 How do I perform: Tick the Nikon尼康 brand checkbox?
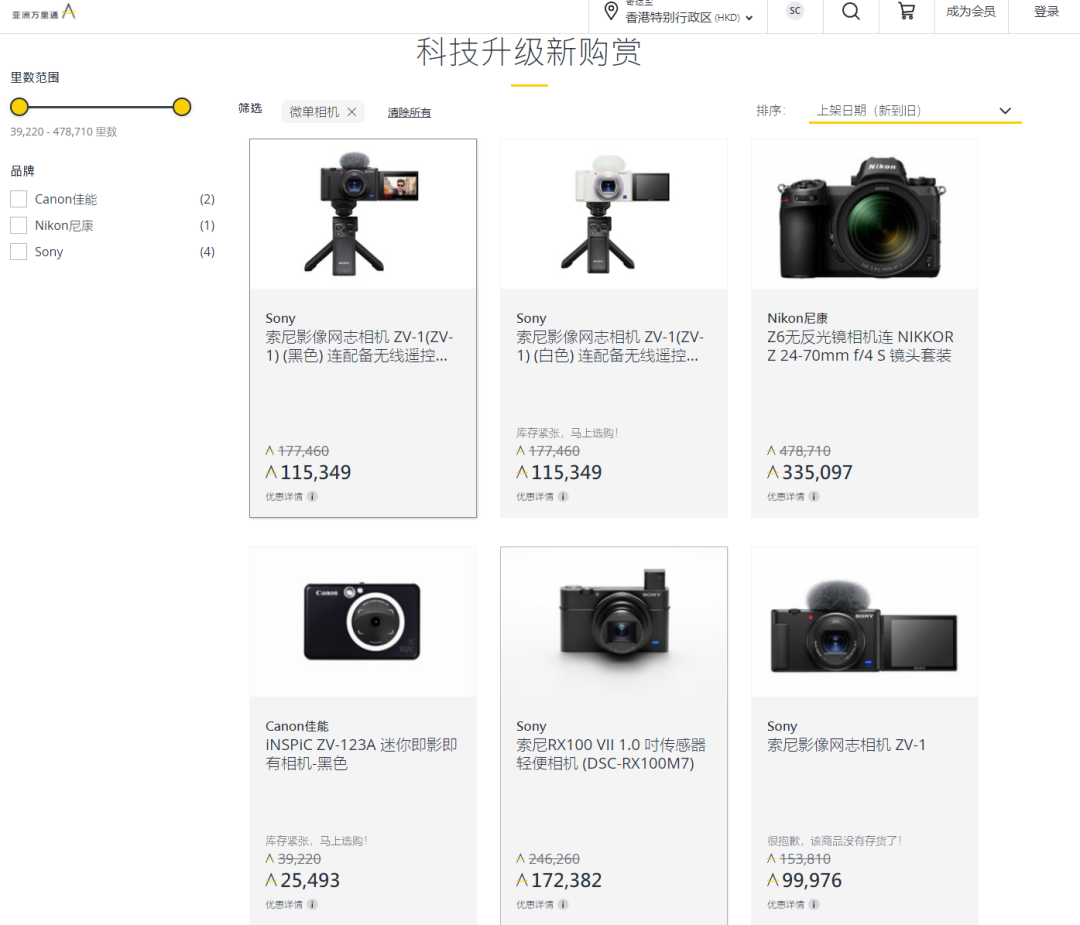[19, 225]
